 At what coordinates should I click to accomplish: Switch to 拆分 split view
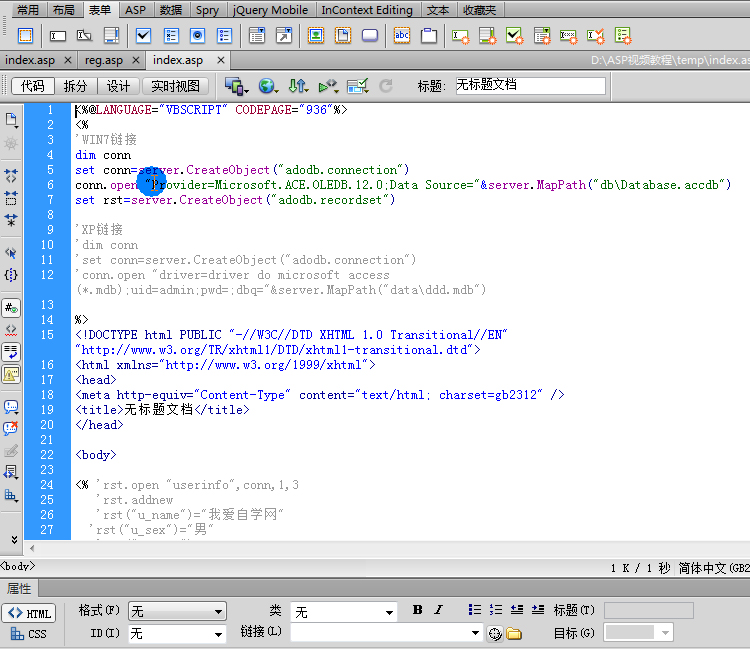pyautogui.click(x=76, y=86)
